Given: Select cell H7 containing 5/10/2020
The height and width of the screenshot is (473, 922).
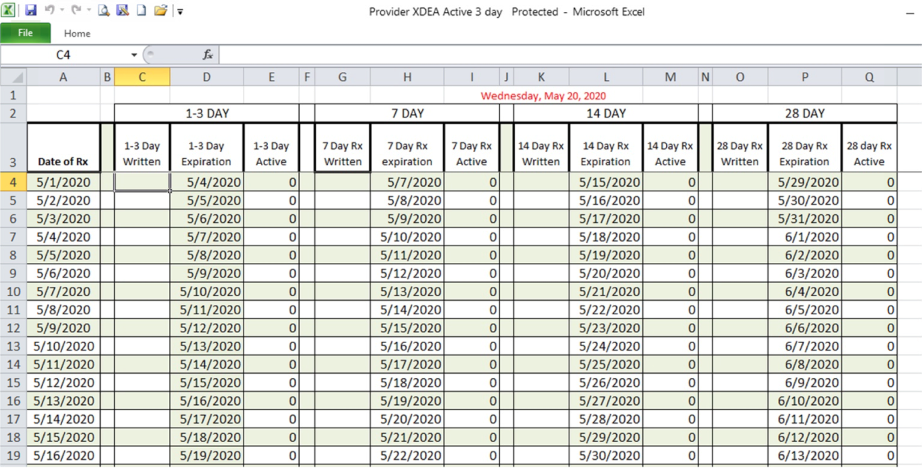Looking at the screenshot, I should (x=407, y=237).
